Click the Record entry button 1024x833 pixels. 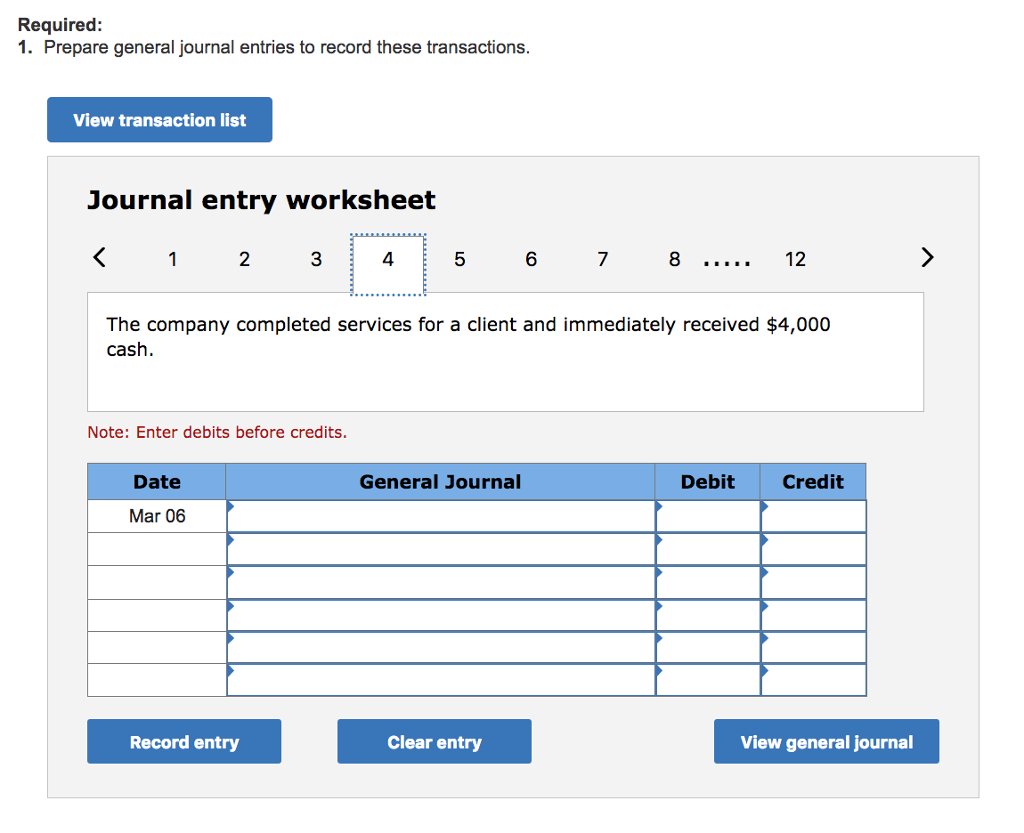184,742
